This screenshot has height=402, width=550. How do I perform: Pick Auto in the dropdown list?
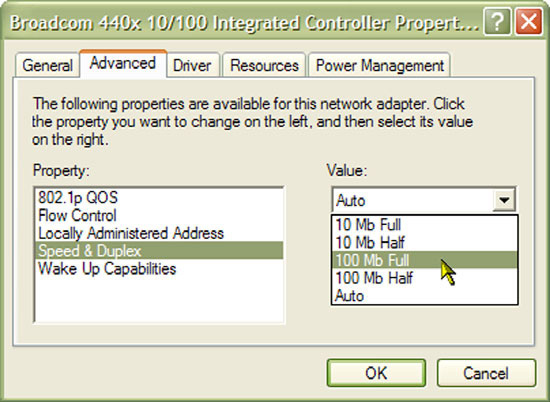pos(424,296)
